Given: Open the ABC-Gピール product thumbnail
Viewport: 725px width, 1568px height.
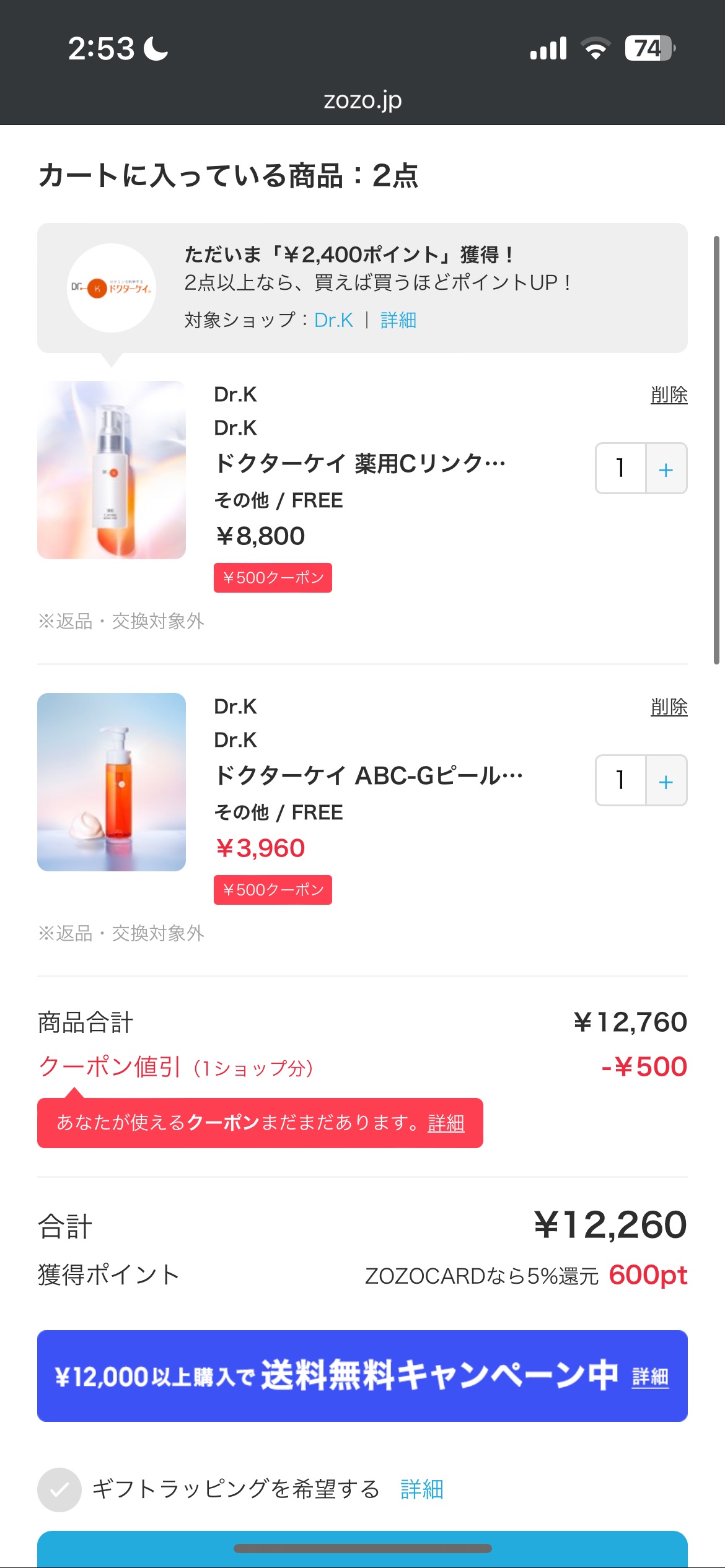Looking at the screenshot, I should [x=112, y=782].
